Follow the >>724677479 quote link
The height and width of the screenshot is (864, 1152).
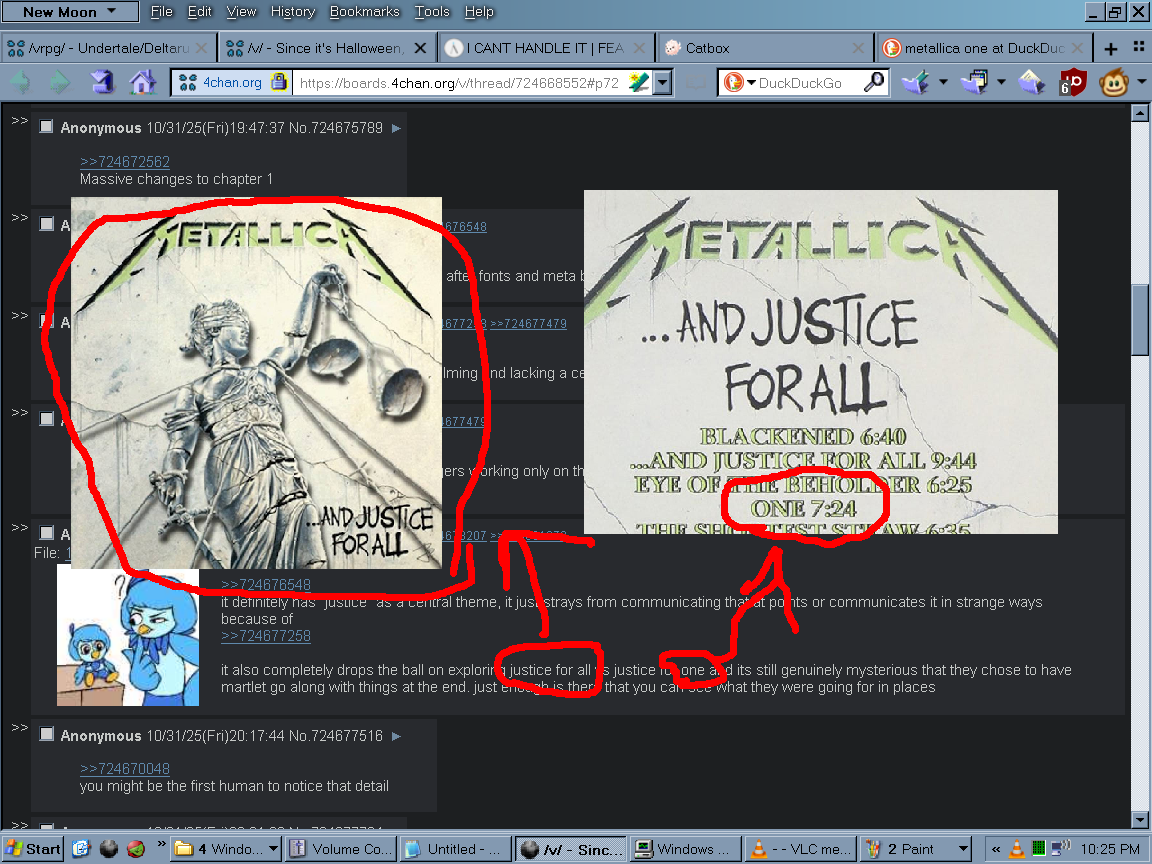[528, 323]
